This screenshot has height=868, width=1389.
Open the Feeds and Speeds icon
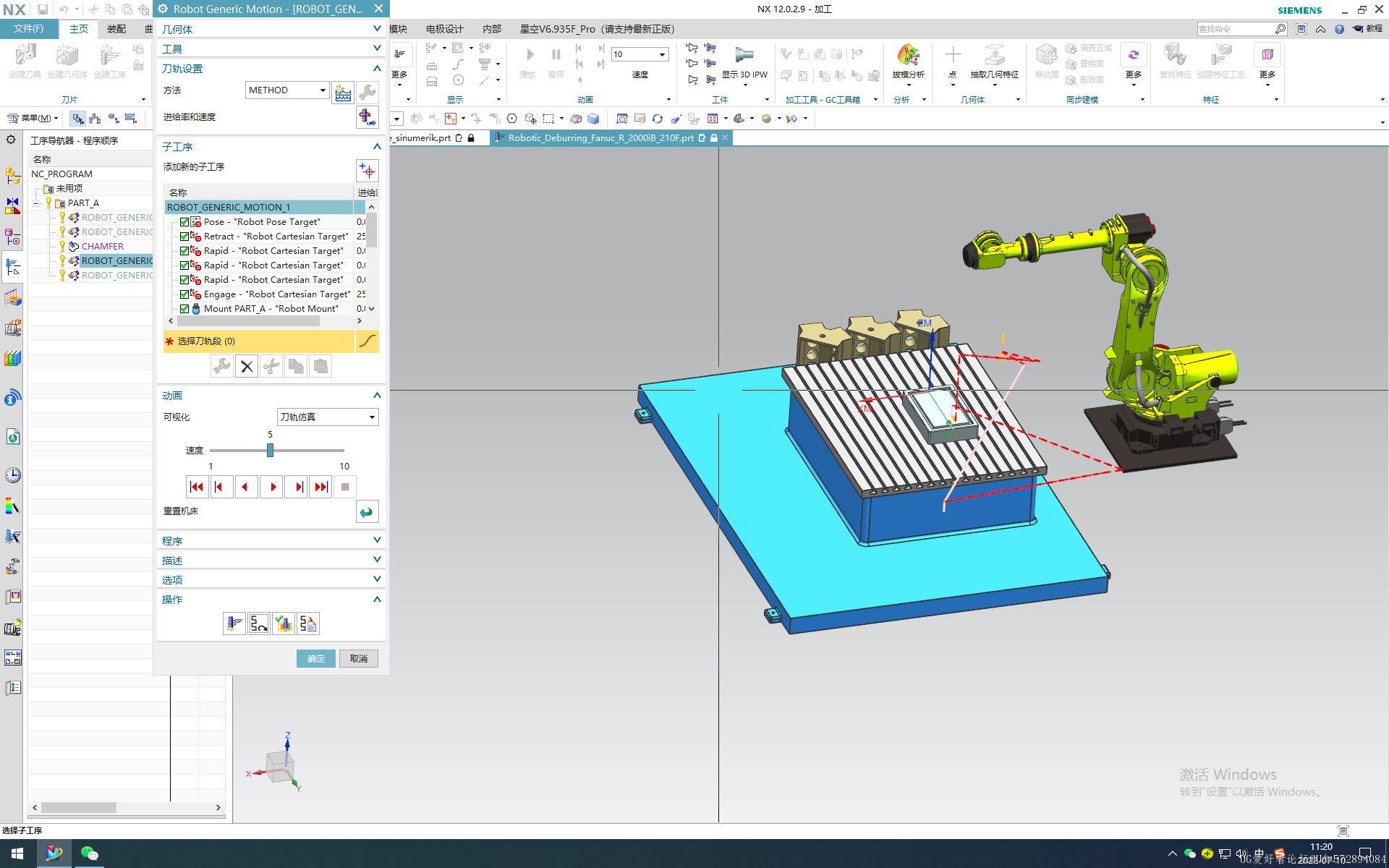click(x=368, y=117)
